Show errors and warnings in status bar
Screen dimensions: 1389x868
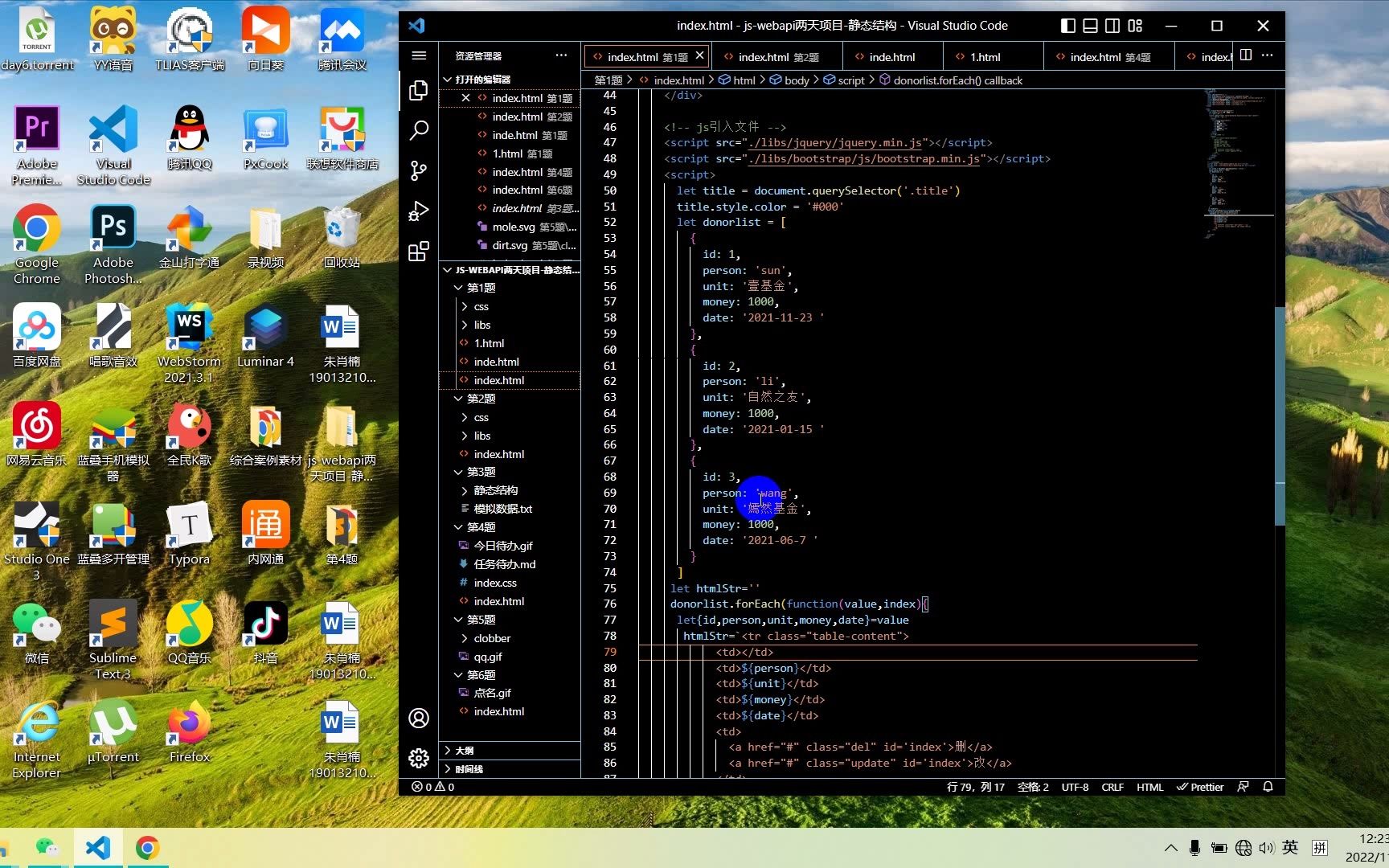433,787
